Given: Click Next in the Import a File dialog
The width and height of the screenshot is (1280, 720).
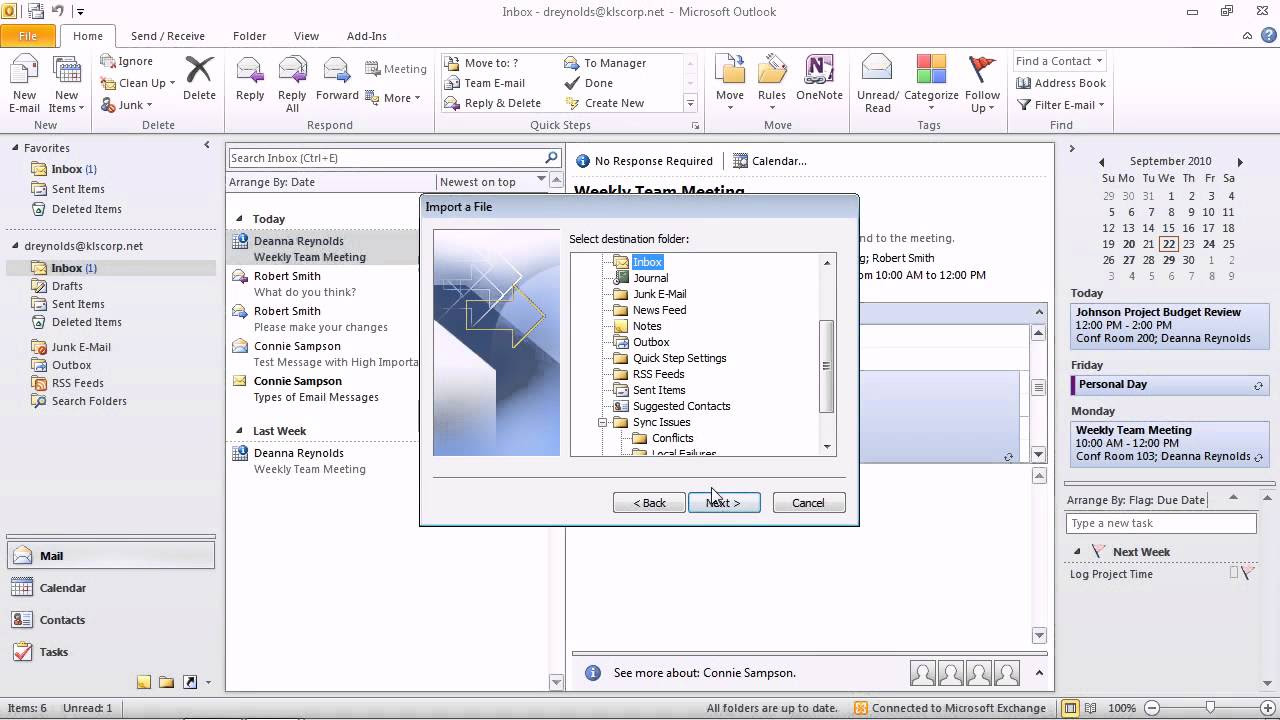Looking at the screenshot, I should pyautogui.click(x=724, y=503).
